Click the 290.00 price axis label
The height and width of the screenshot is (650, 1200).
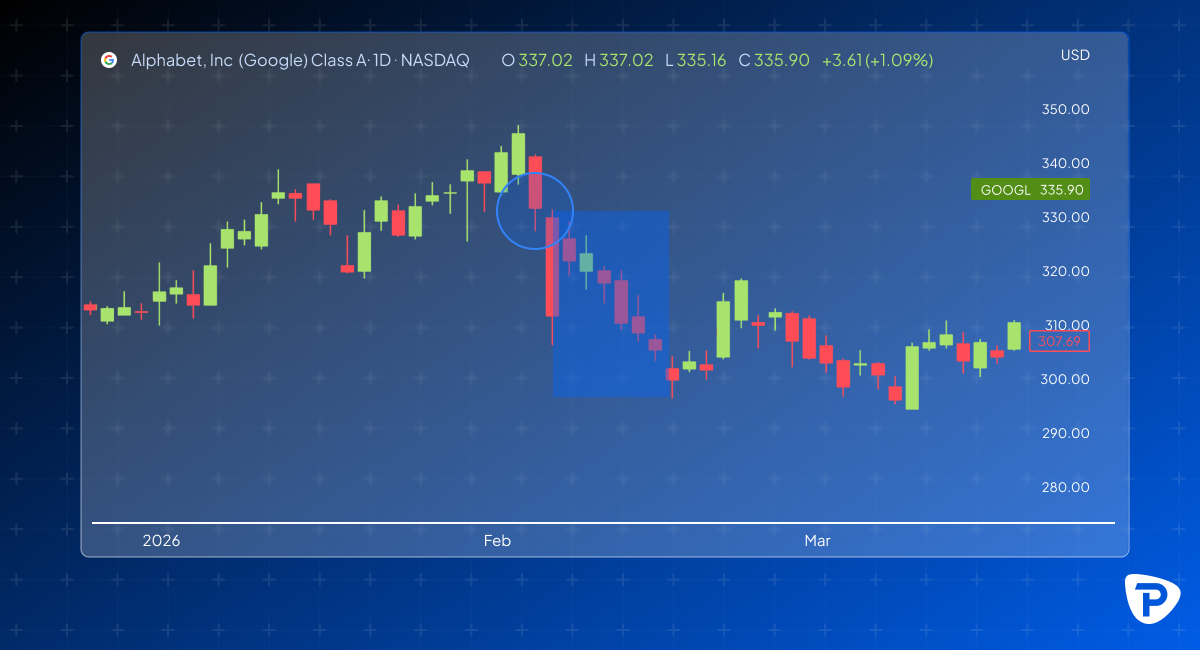point(1065,433)
